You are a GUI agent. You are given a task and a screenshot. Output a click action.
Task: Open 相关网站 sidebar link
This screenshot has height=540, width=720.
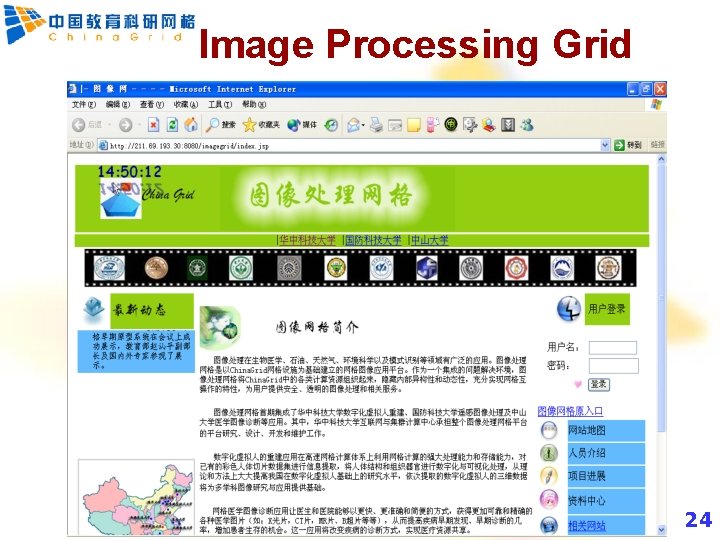click(587, 526)
